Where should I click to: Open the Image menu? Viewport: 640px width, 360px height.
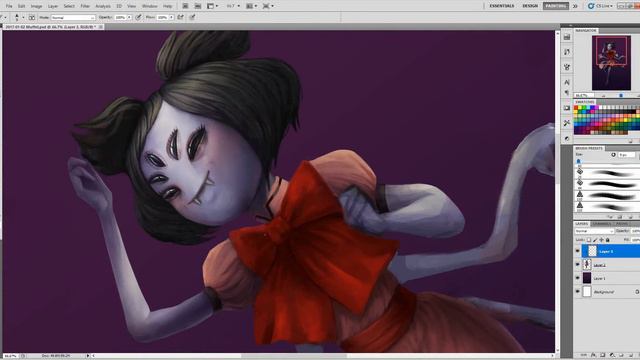(36, 6)
